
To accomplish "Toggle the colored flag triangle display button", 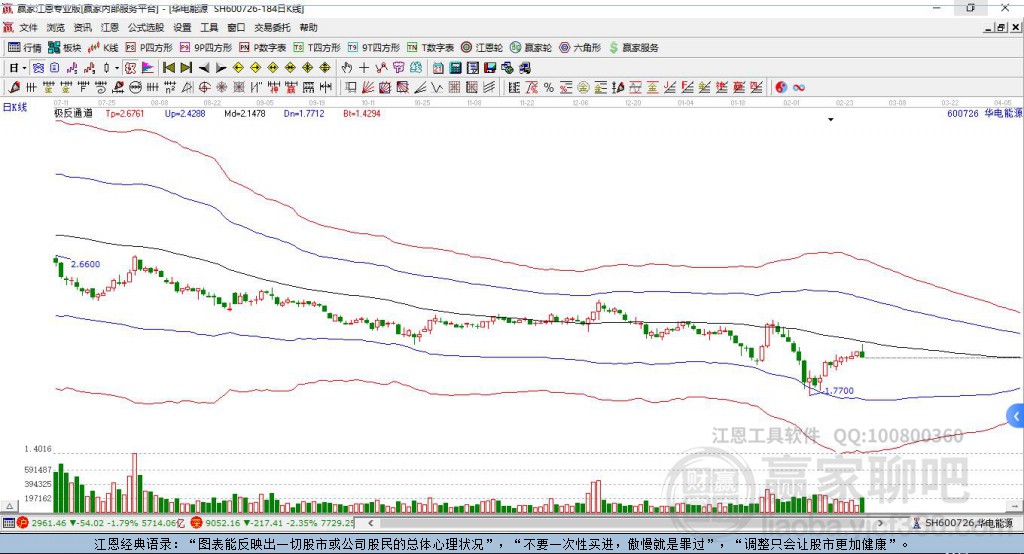I will pos(148,67).
